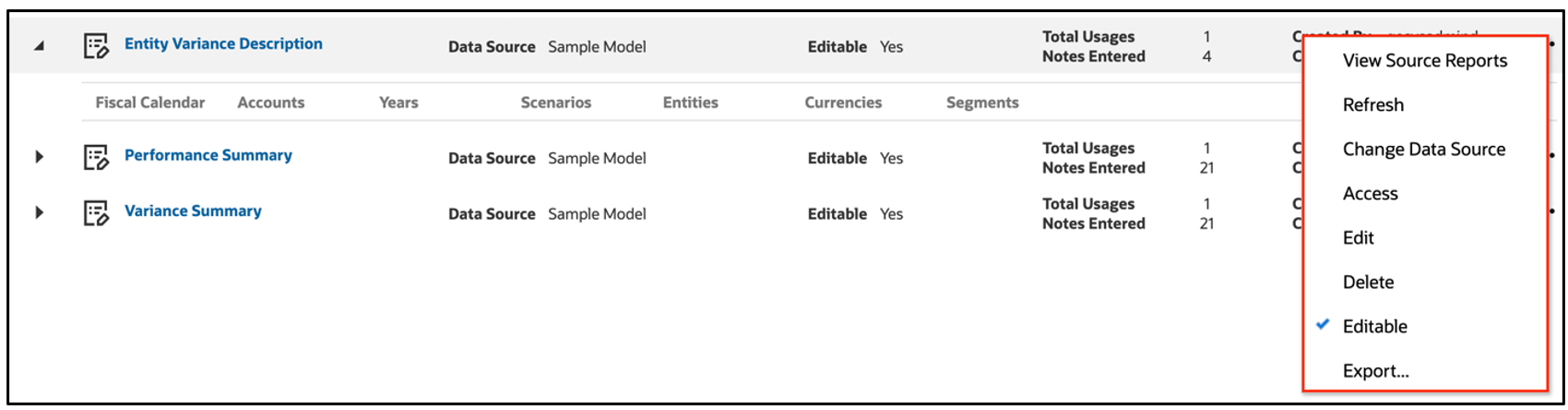Click the Entity Variance Description note icon
Screen dimensions: 1568x410
click(96, 45)
